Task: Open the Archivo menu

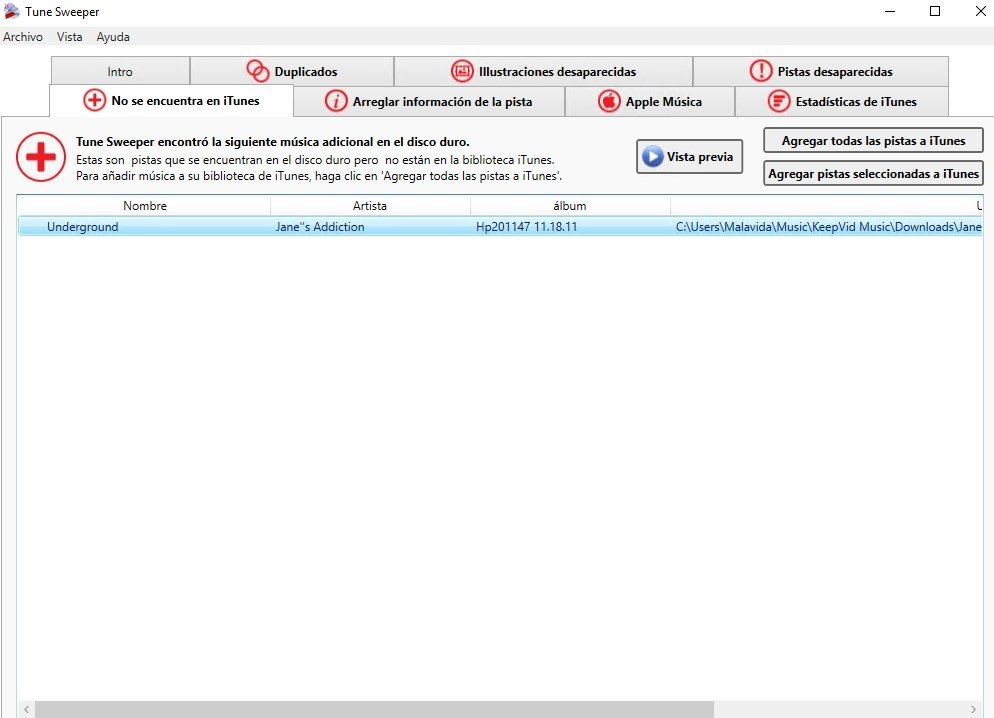Action: pyautogui.click(x=23, y=37)
